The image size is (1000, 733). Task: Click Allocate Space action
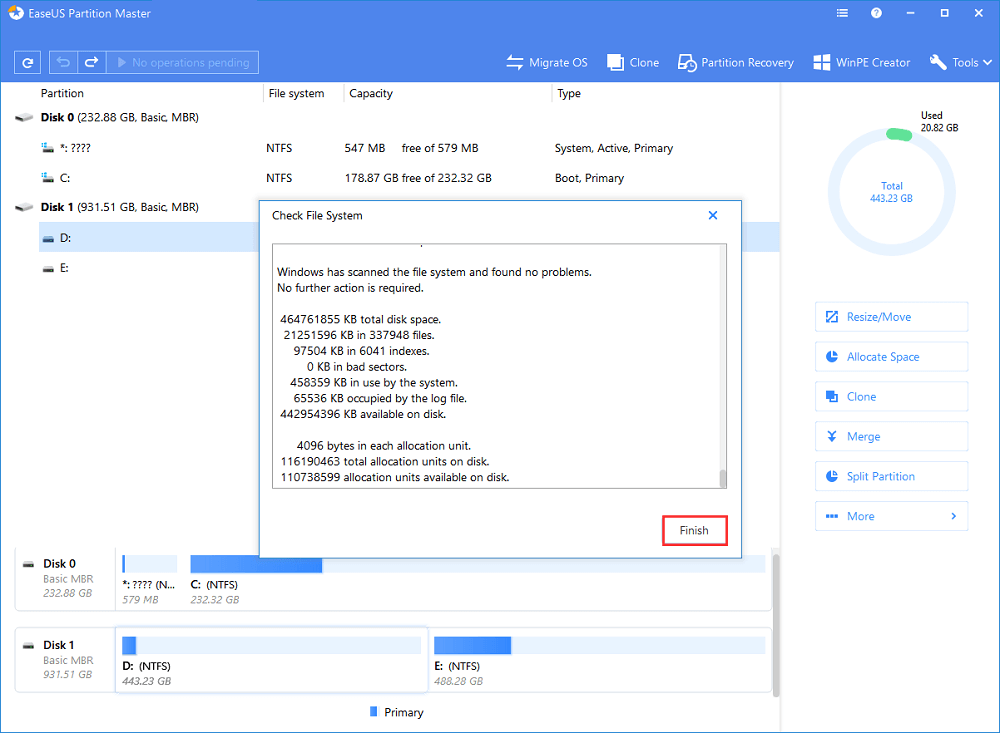coord(891,357)
